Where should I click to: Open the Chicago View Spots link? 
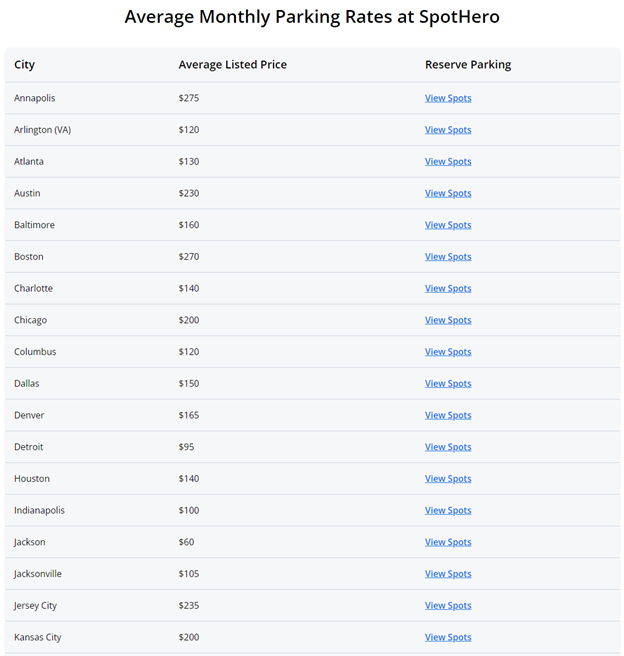tap(448, 320)
